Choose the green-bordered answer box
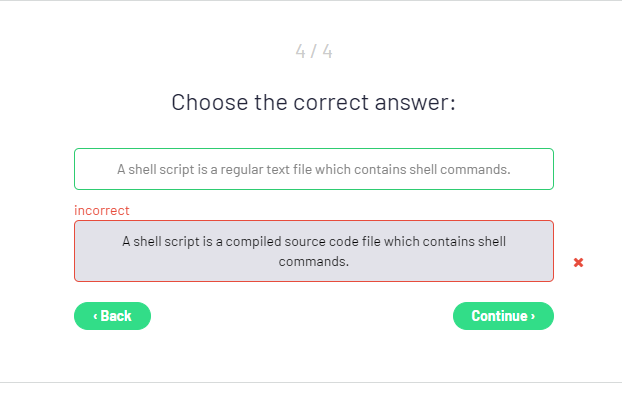The image size is (622, 394). click(x=314, y=169)
